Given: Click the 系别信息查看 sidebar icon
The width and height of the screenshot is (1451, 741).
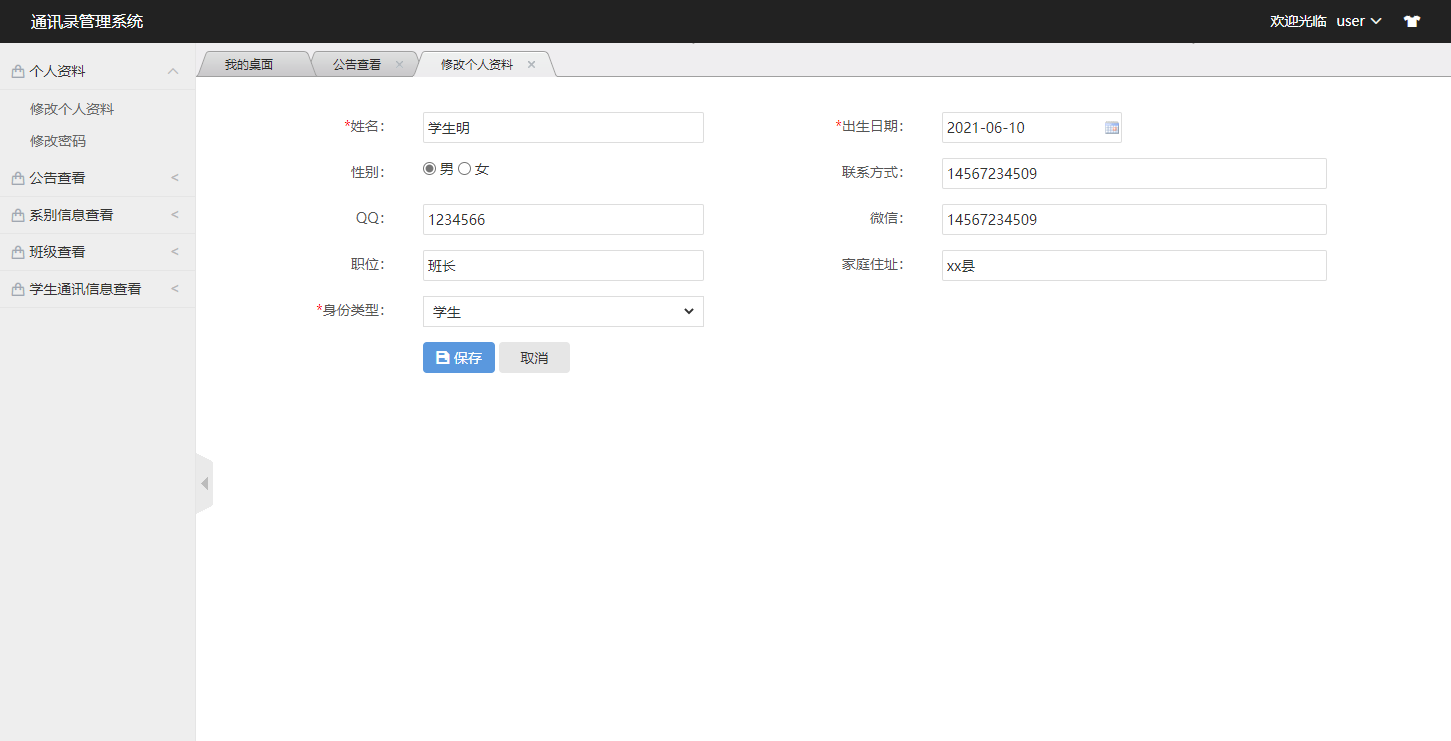Looking at the screenshot, I should tap(16, 214).
